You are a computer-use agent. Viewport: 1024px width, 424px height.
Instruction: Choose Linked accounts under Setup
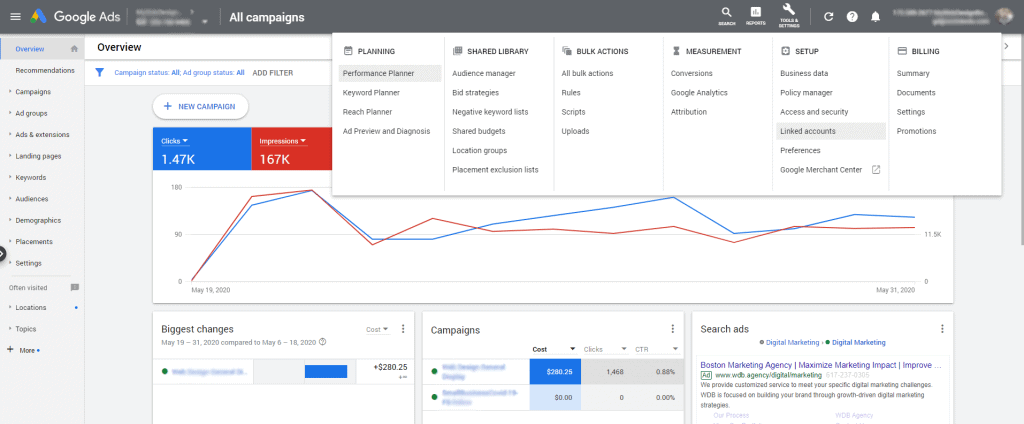pos(808,131)
